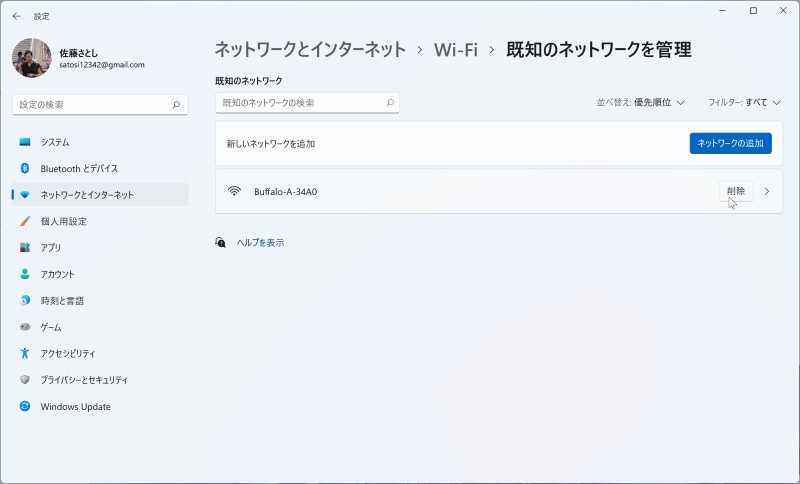Click the 個人用設定 paintbrush icon
This screenshot has height=484, width=800.
point(25,221)
